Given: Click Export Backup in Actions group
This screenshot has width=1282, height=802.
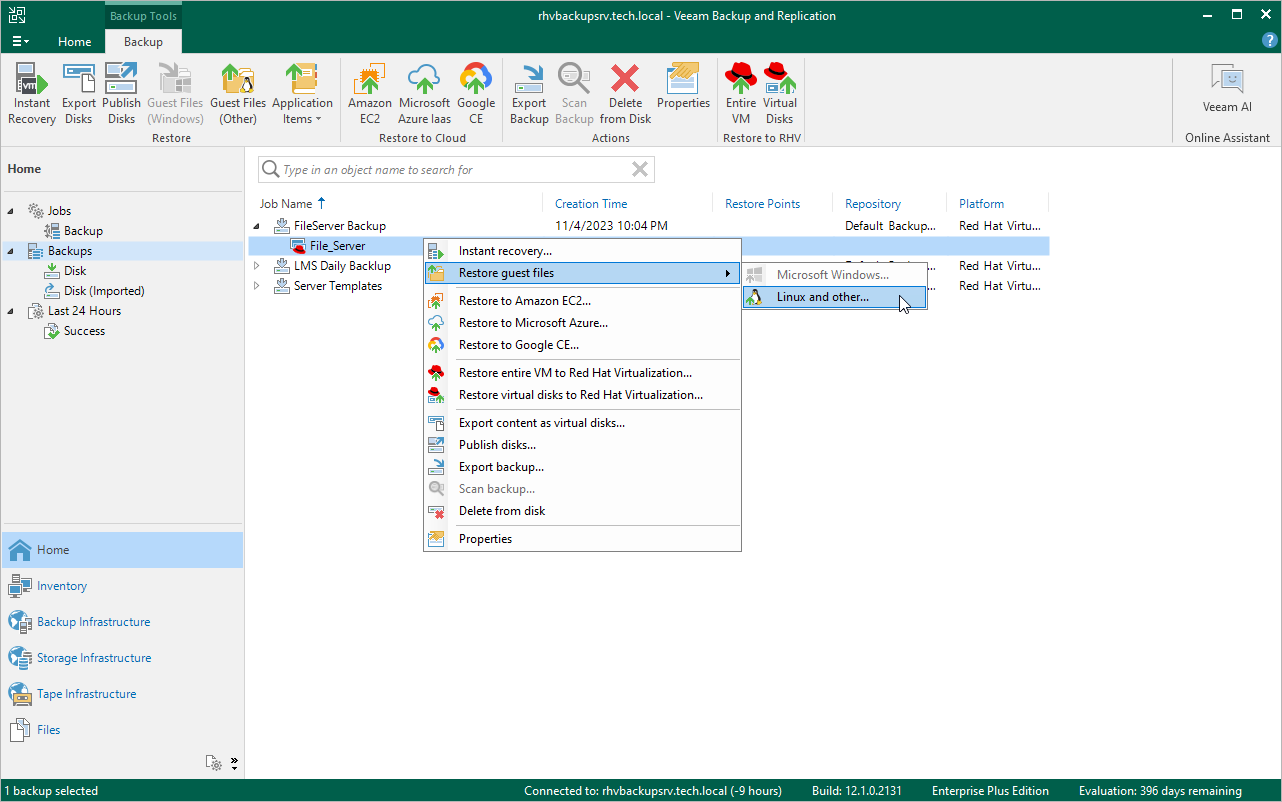Looking at the screenshot, I should point(529,94).
